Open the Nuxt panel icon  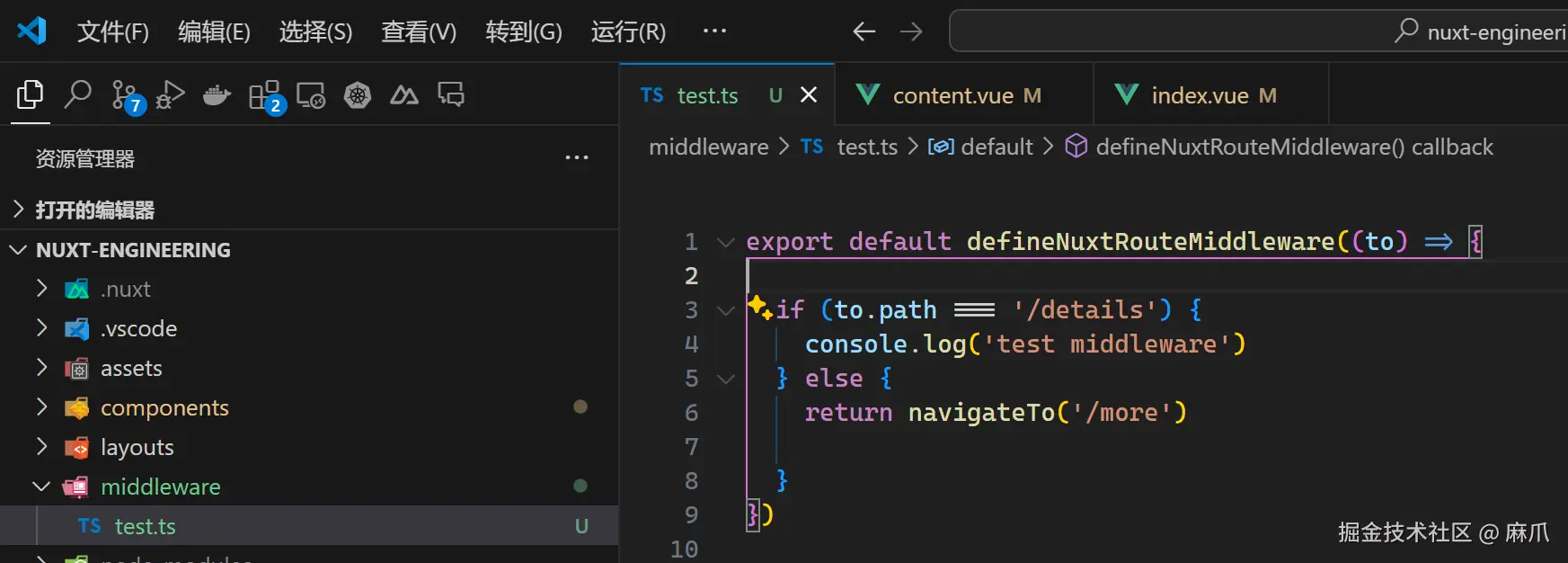(x=403, y=94)
